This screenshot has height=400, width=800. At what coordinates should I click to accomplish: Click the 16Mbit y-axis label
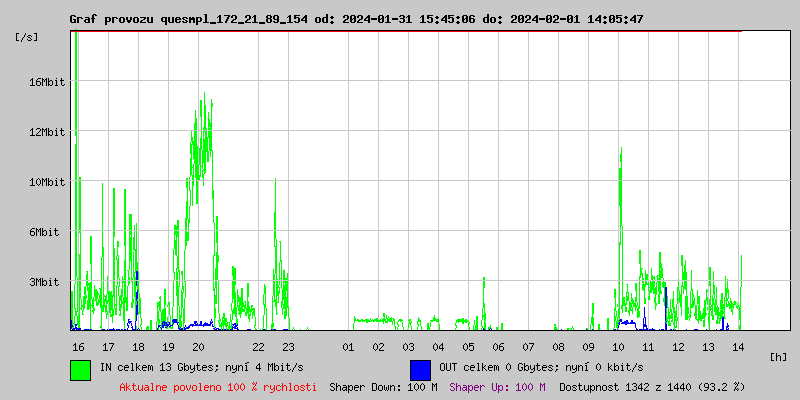coord(47,82)
